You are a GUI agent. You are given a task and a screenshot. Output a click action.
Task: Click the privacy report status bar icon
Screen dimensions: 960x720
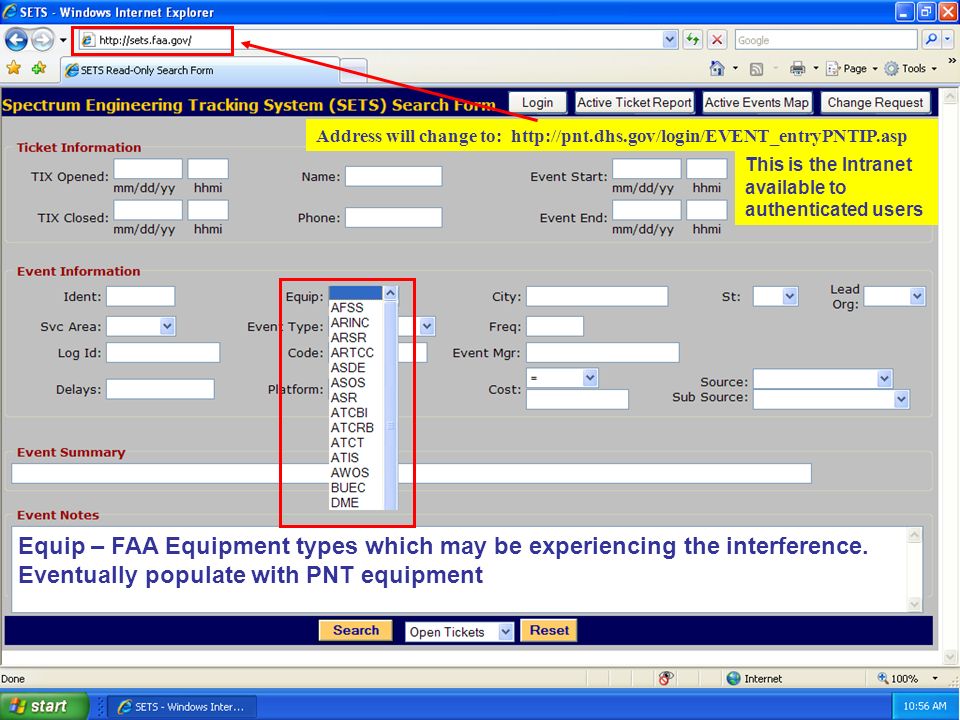click(666, 678)
